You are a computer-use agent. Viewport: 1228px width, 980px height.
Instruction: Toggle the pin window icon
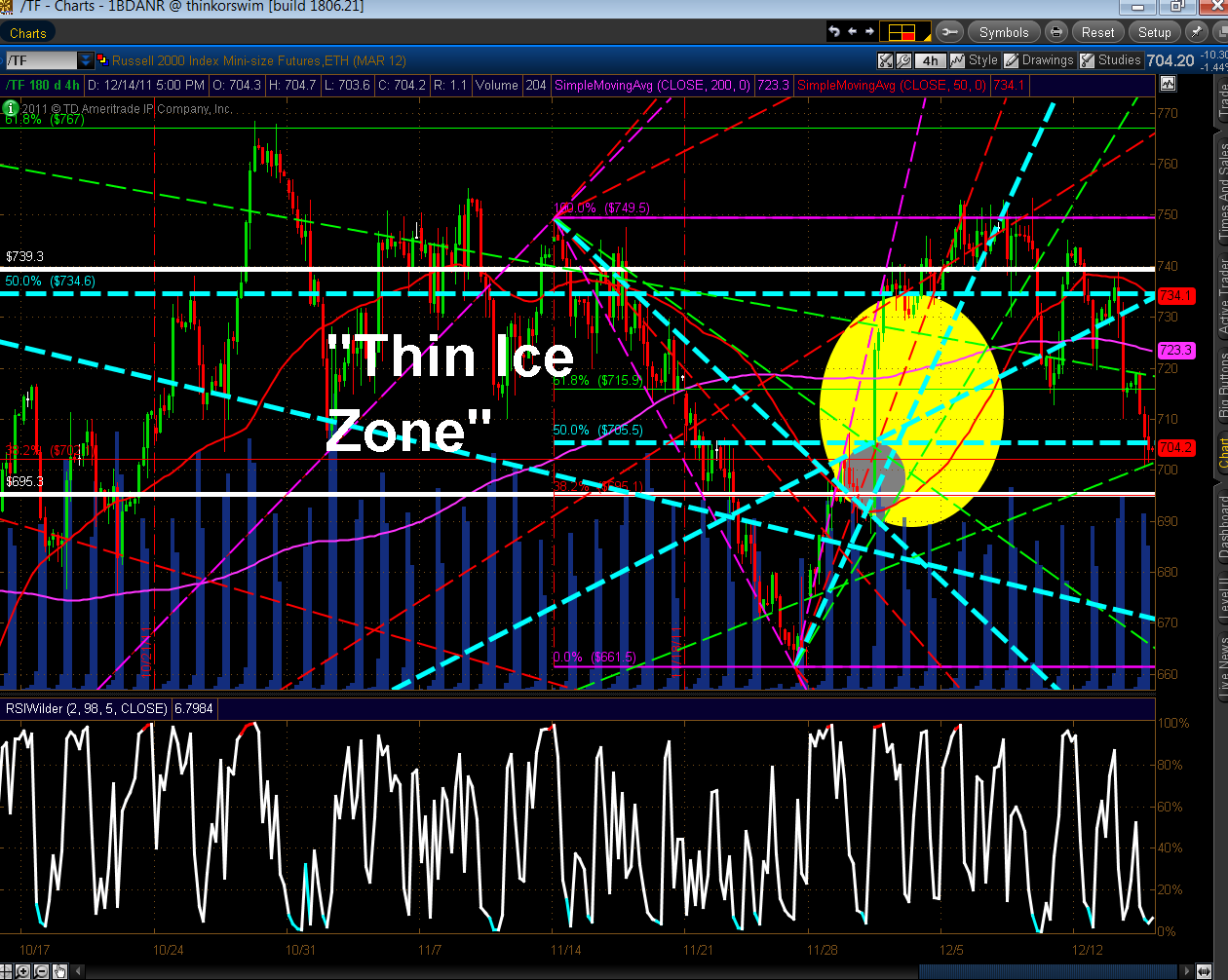click(x=1197, y=32)
